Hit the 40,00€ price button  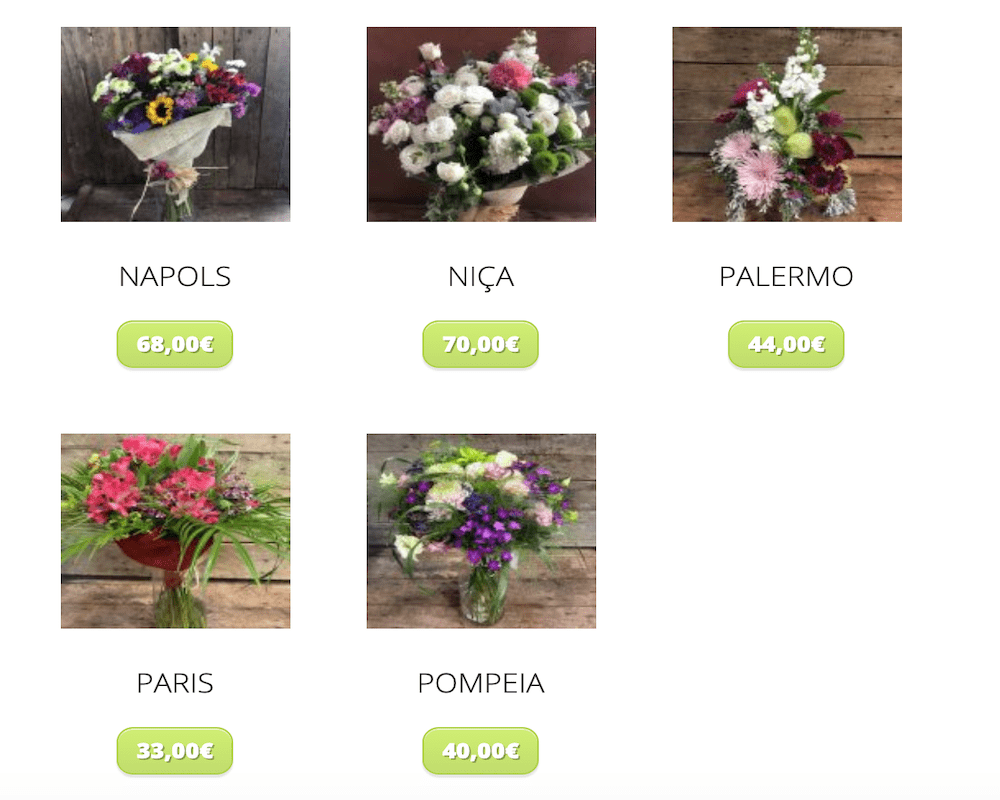coord(481,751)
